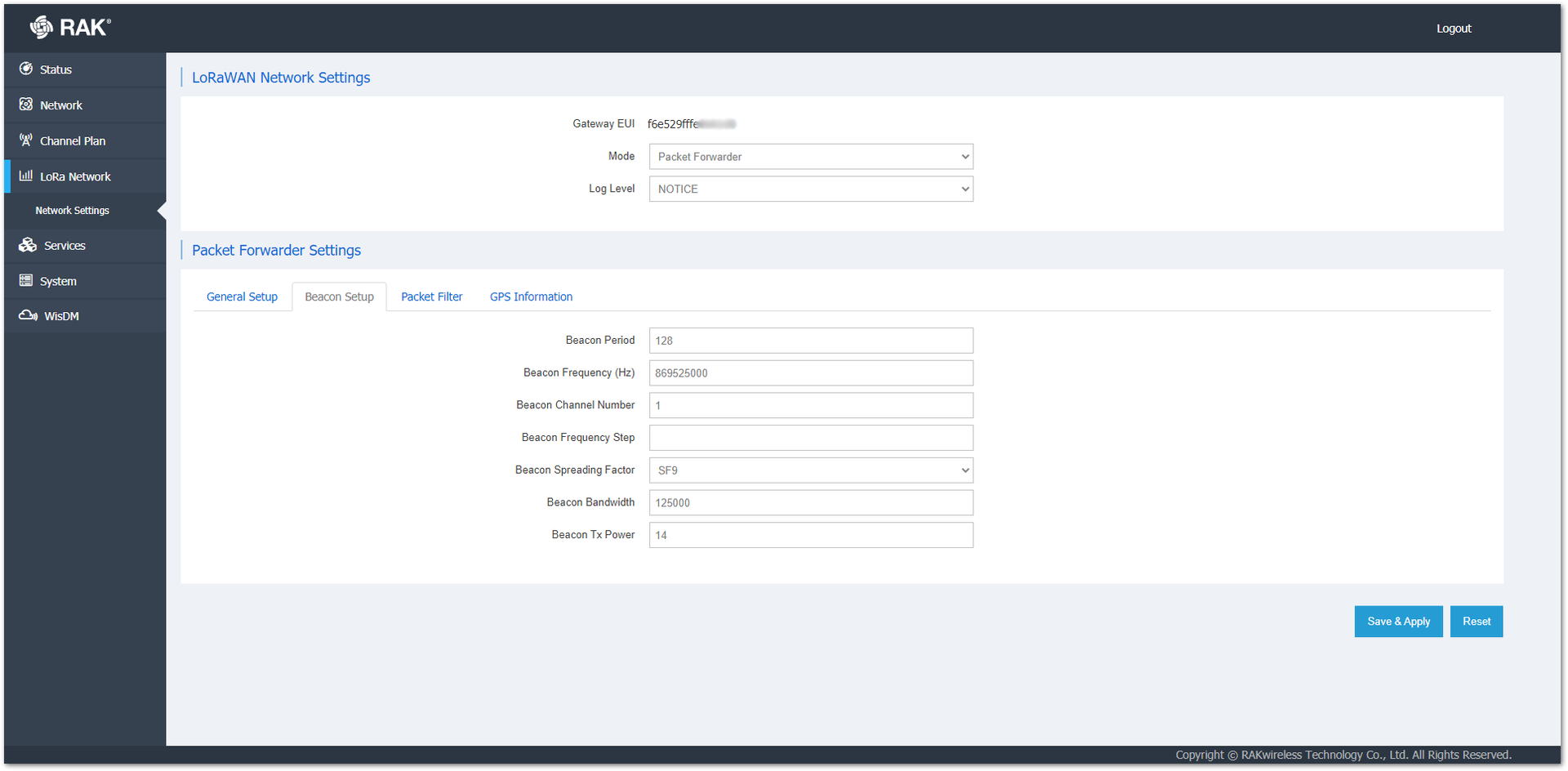
Task: Open the Network menu
Action: click(x=85, y=105)
